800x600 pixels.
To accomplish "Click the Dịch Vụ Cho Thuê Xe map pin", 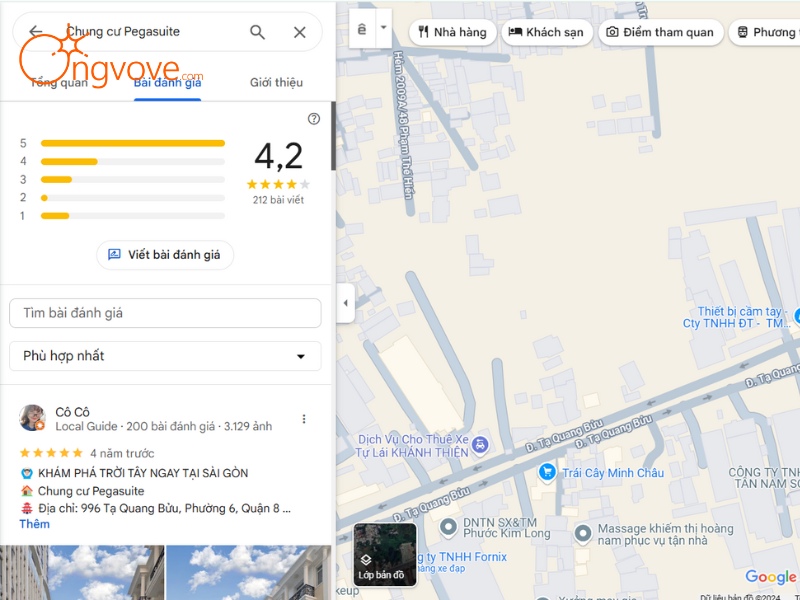I will coord(480,444).
